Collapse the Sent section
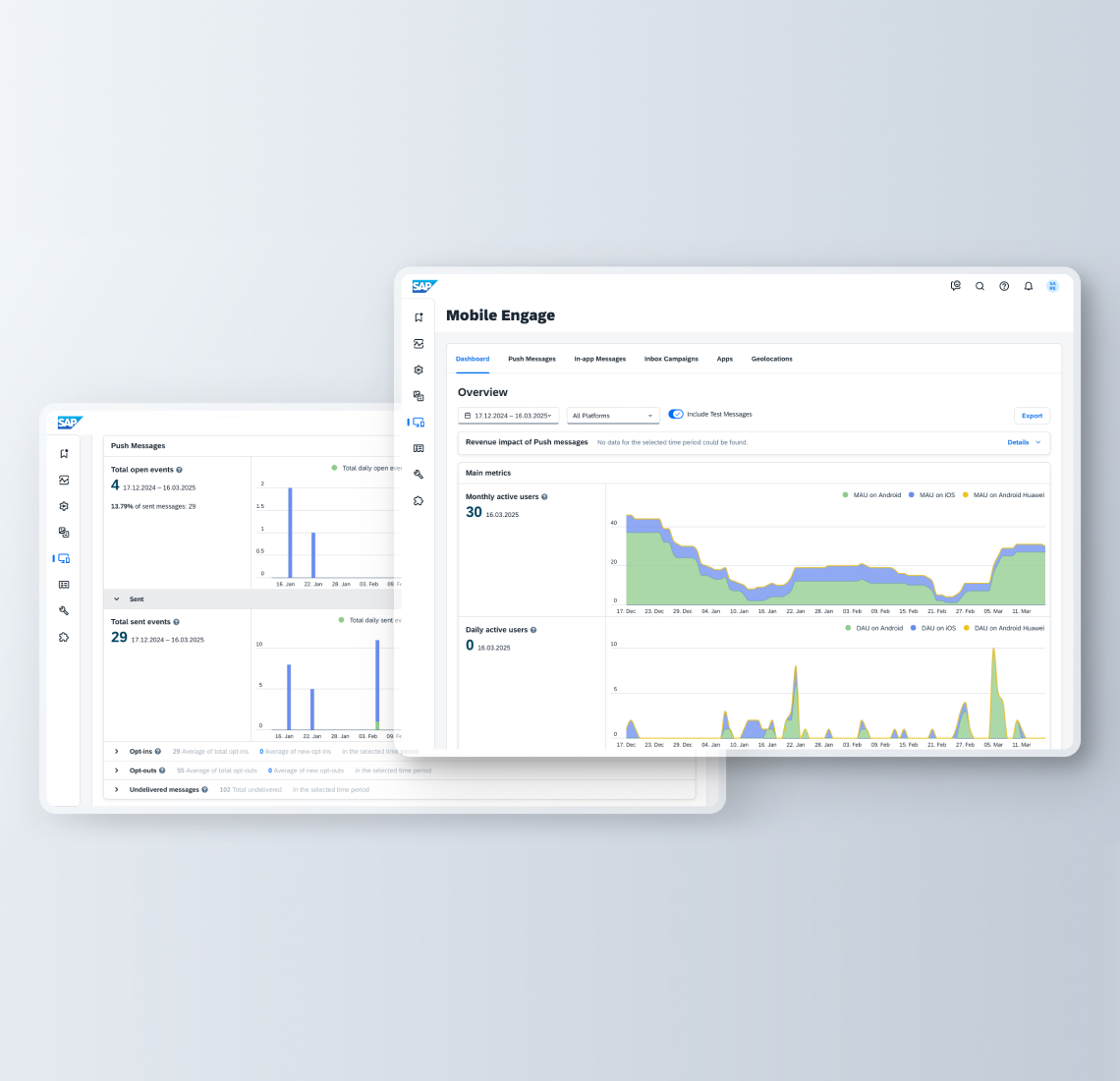Screen dimensions: 1120x1081 coord(116,598)
